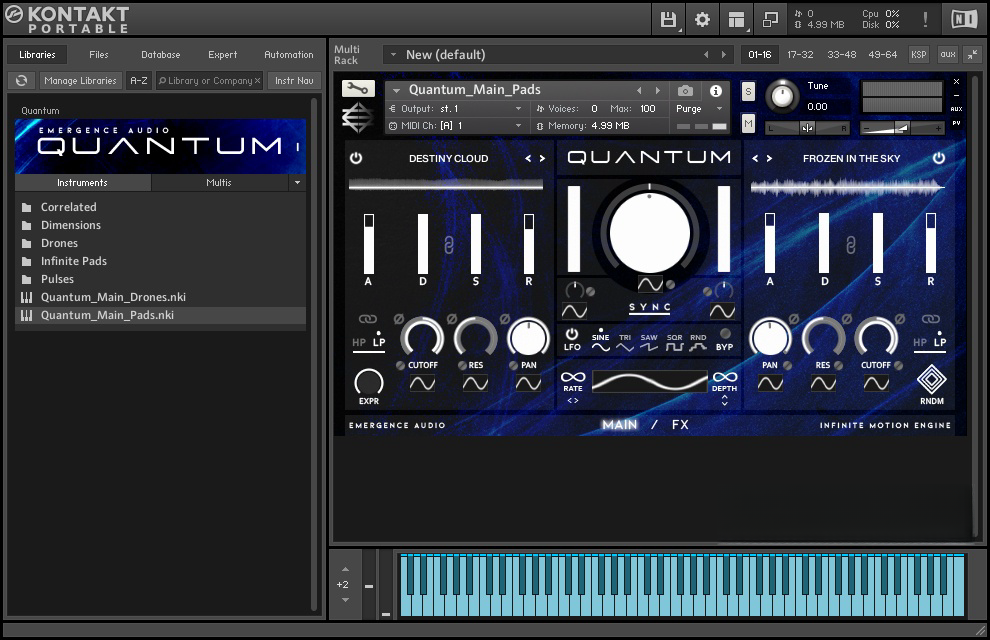Switch to the Expert tab
This screenshot has width=990, height=640.
coord(222,54)
